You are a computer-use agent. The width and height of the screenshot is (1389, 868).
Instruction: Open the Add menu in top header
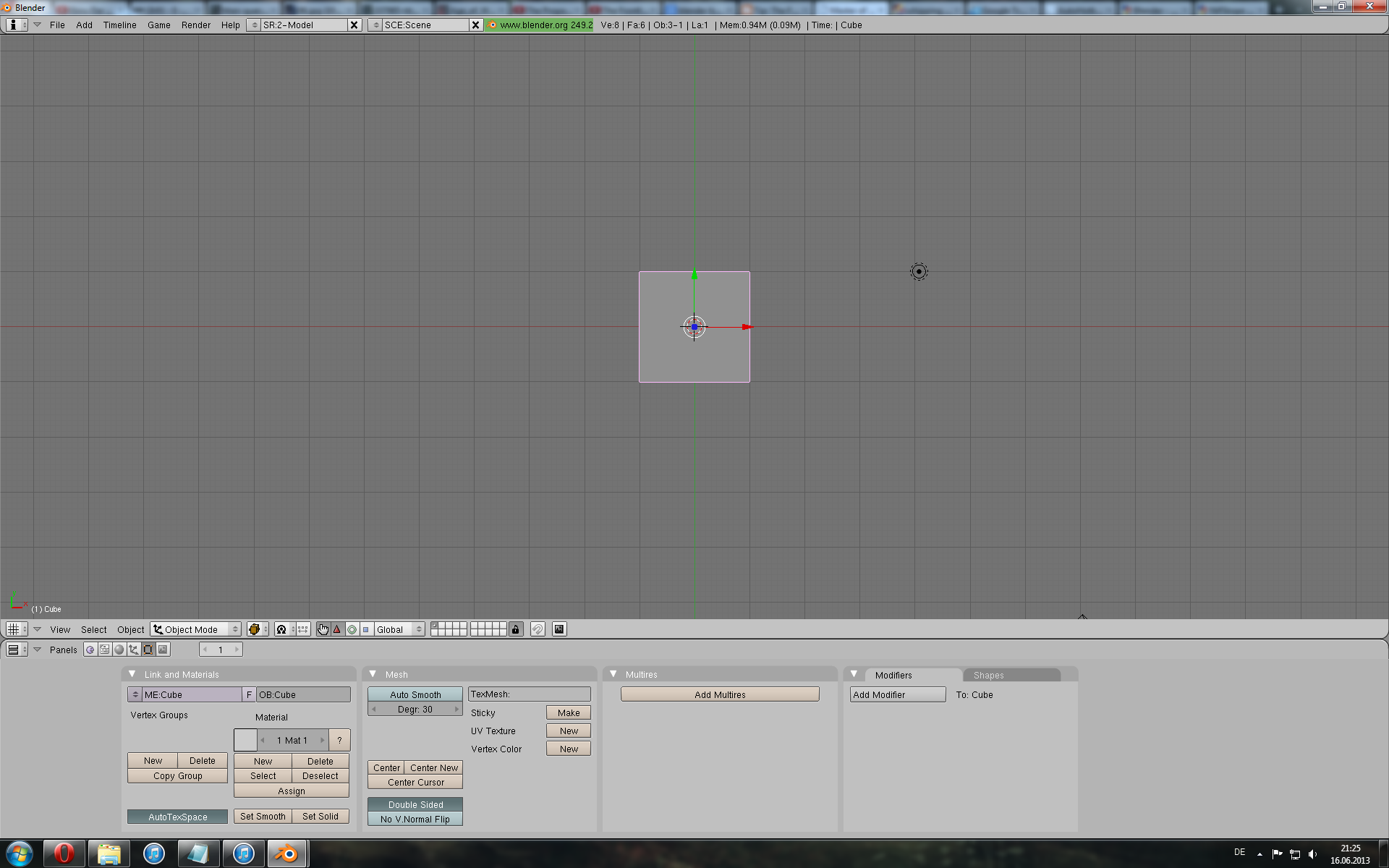coord(85,25)
